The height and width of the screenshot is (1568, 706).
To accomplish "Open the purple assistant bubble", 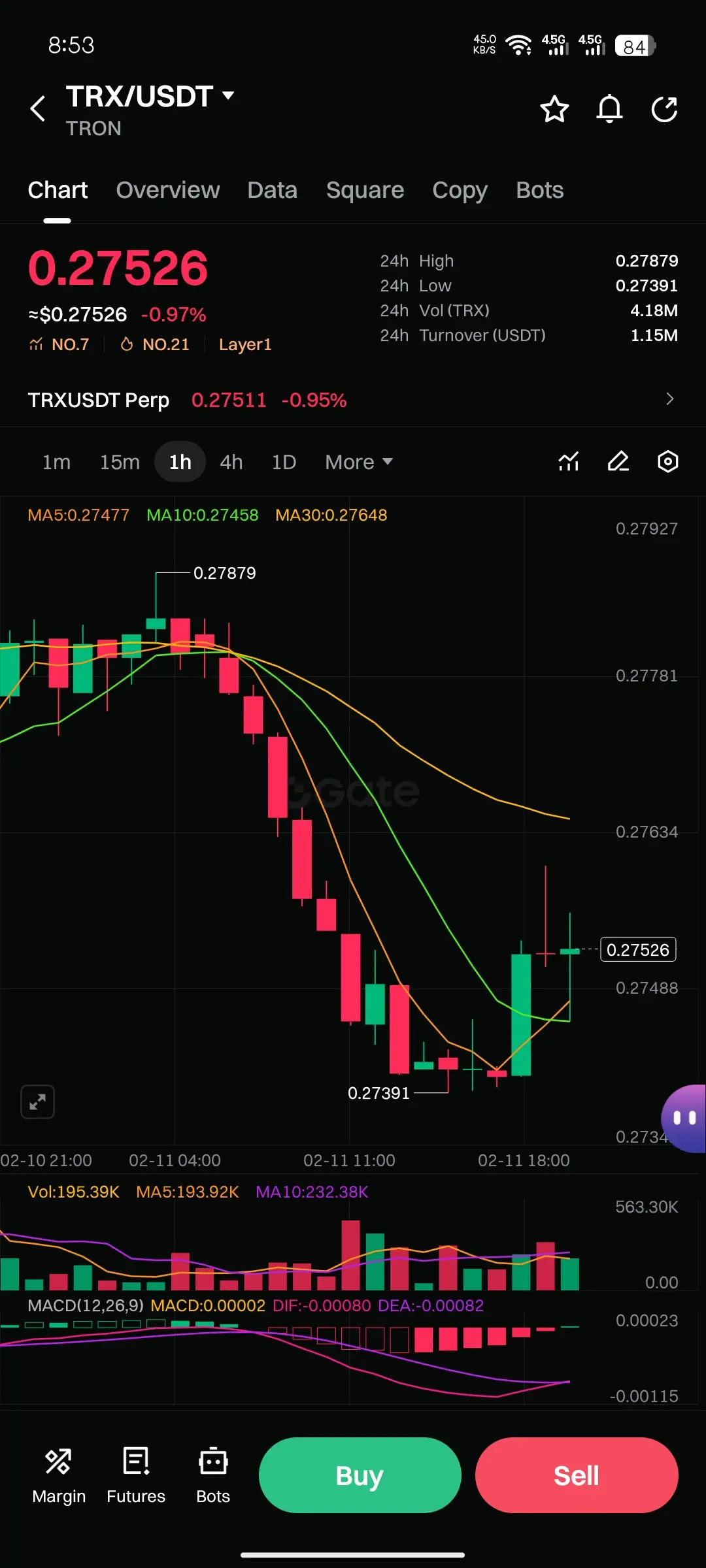I will click(x=683, y=1119).
